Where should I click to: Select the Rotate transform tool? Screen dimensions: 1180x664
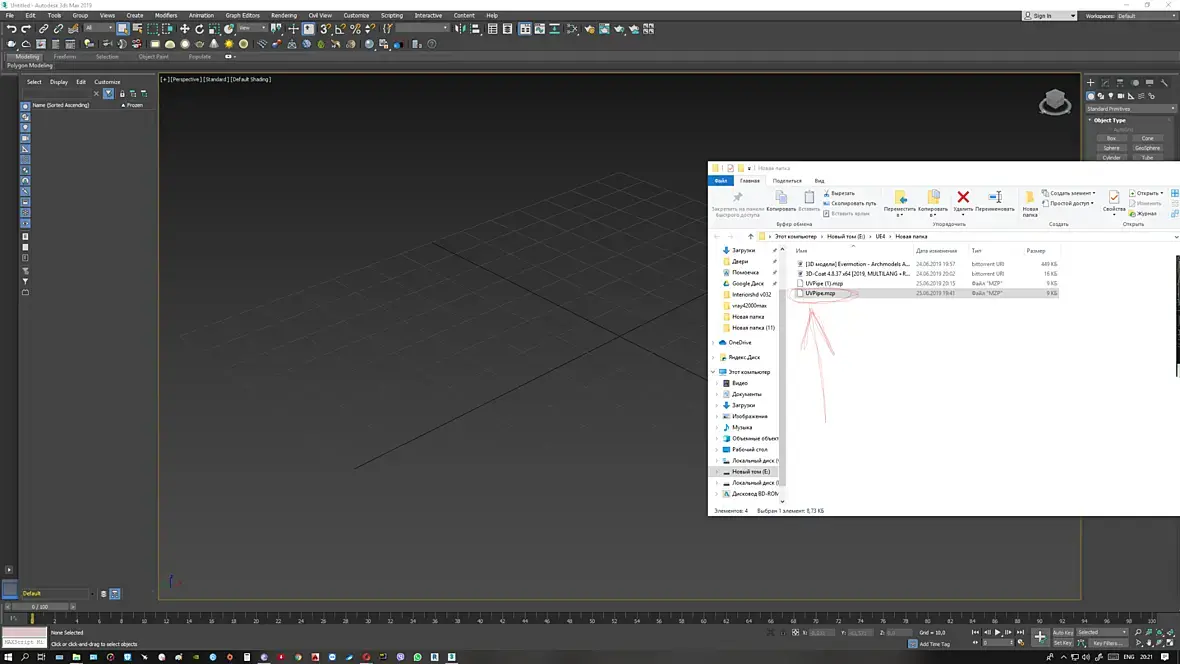(x=199, y=29)
